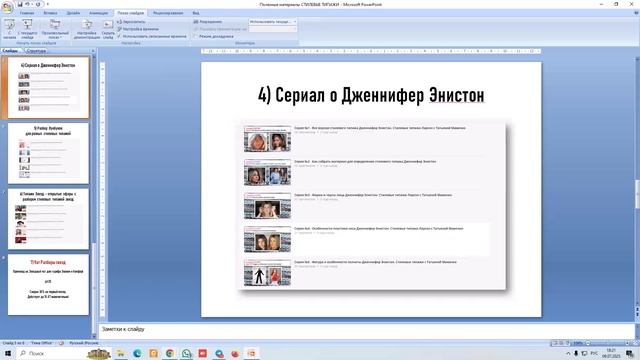640x360 pixels.
Task: Click second episode video thumbnail on slide
Action: [x=267, y=172]
